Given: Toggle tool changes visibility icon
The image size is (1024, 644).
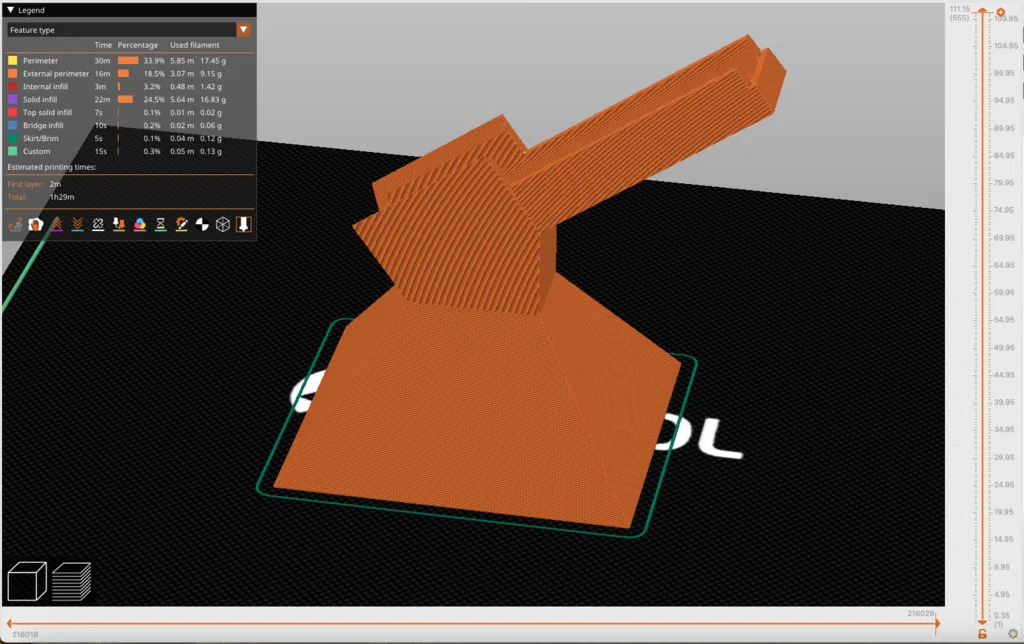Looking at the screenshot, I should point(119,225).
